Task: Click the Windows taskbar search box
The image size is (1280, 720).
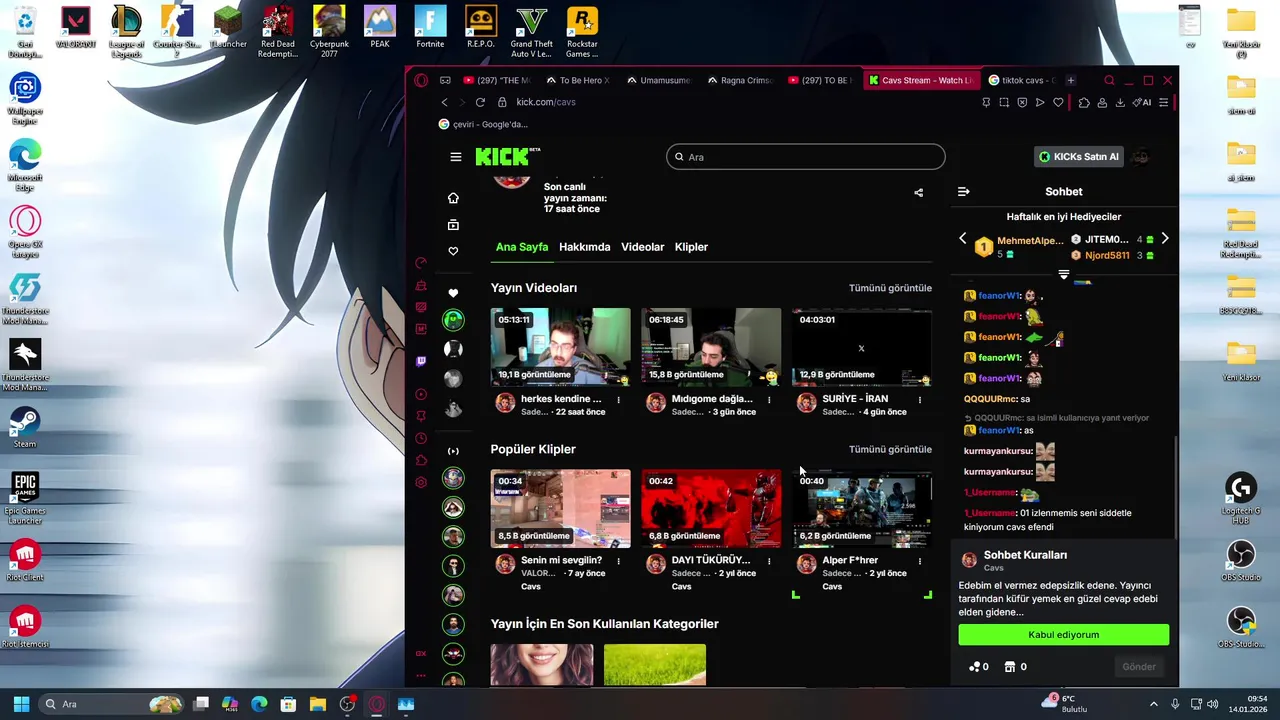Action: coord(112,704)
